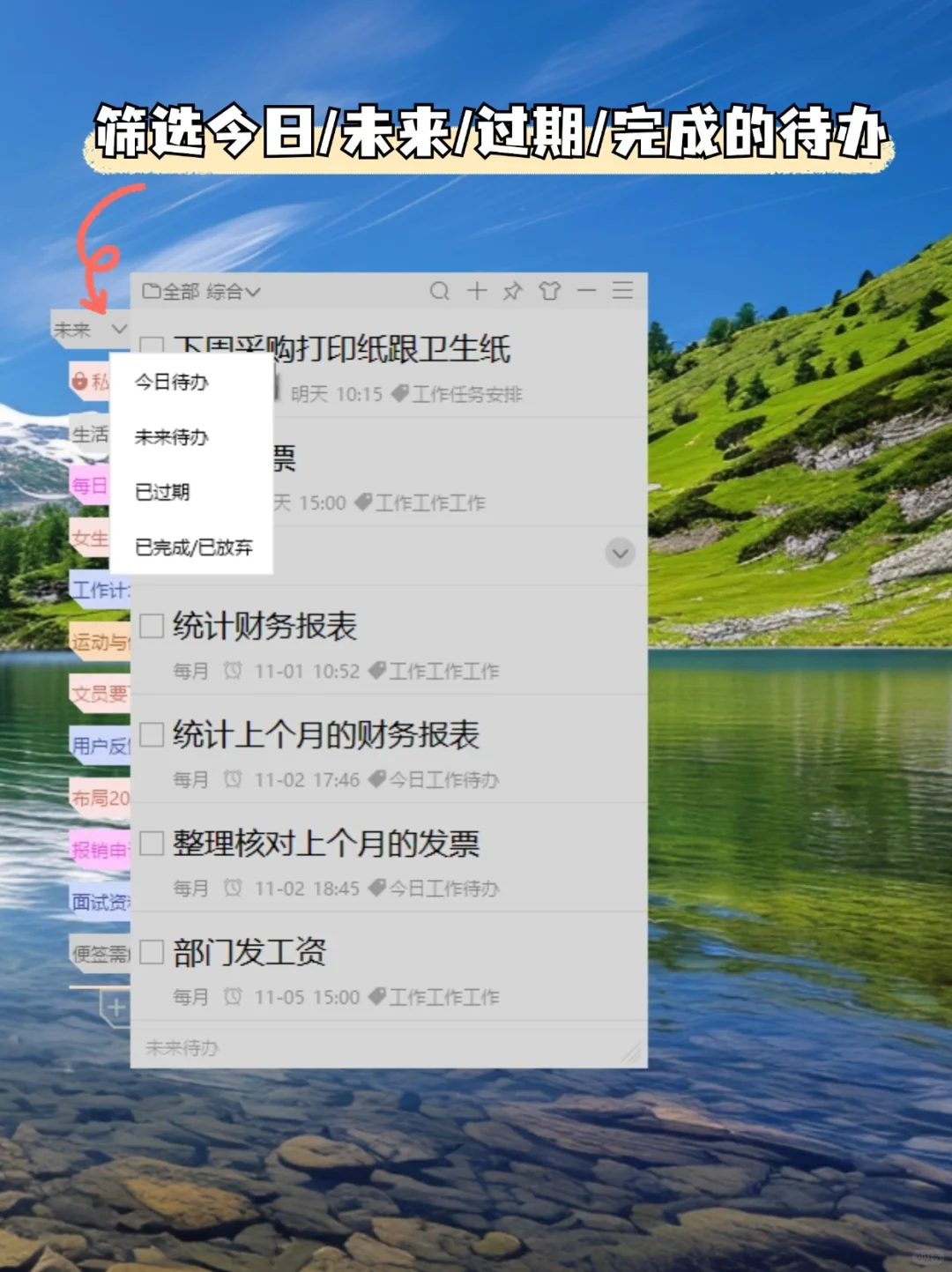Image resolution: width=952 pixels, height=1272 pixels.
Task: Choose 已完成/已放弃 in the filter menu
Action: 194,547
